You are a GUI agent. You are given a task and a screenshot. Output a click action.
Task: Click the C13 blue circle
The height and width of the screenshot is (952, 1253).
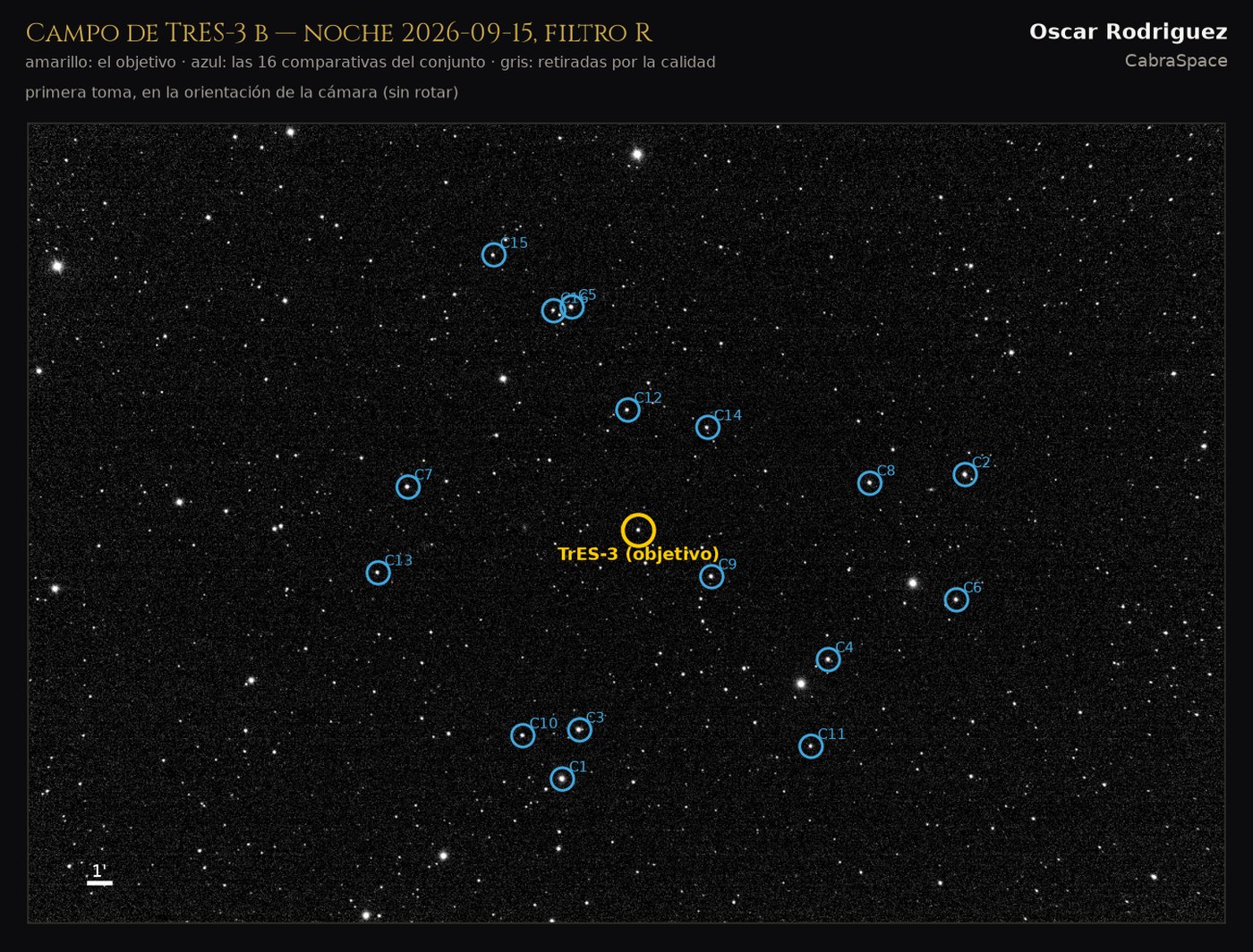click(x=379, y=573)
